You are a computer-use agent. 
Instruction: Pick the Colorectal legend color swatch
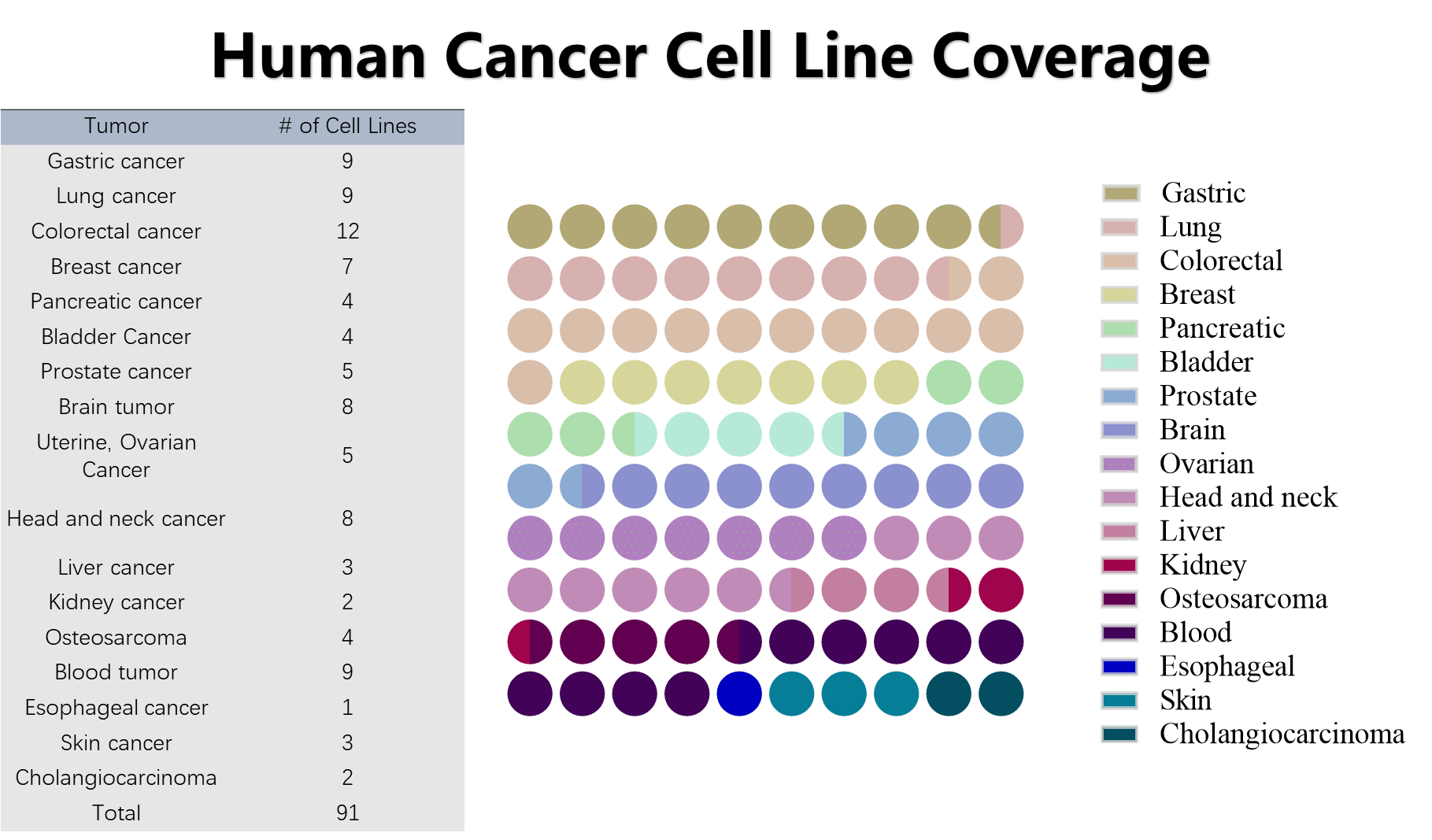(1119, 261)
